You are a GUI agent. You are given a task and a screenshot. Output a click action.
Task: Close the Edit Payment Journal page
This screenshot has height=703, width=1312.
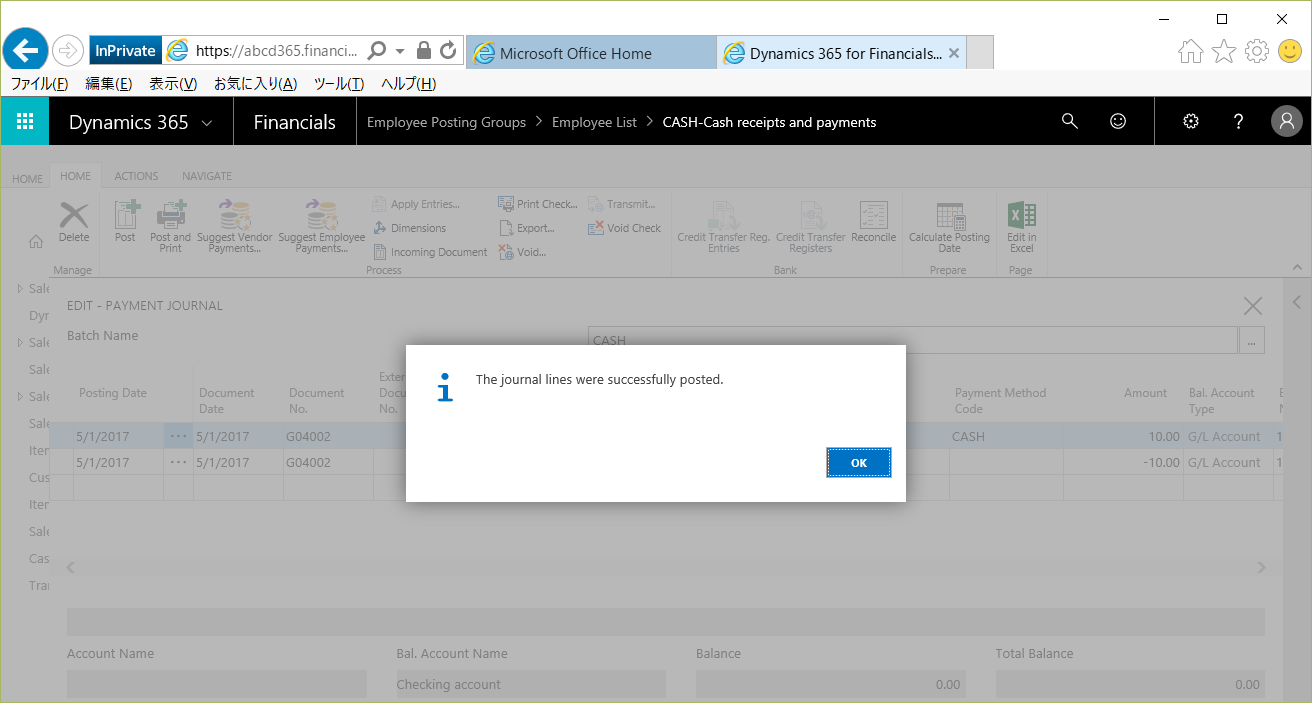[1252, 306]
